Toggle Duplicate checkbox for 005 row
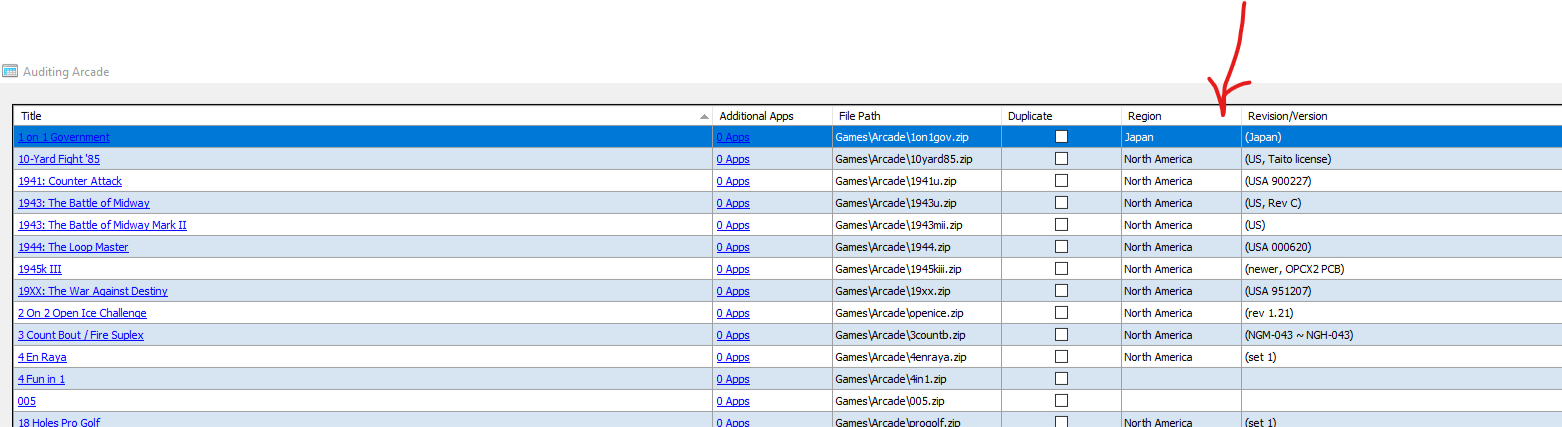The height and width of the screenshot is (427, 1562). click(1061, 401)
